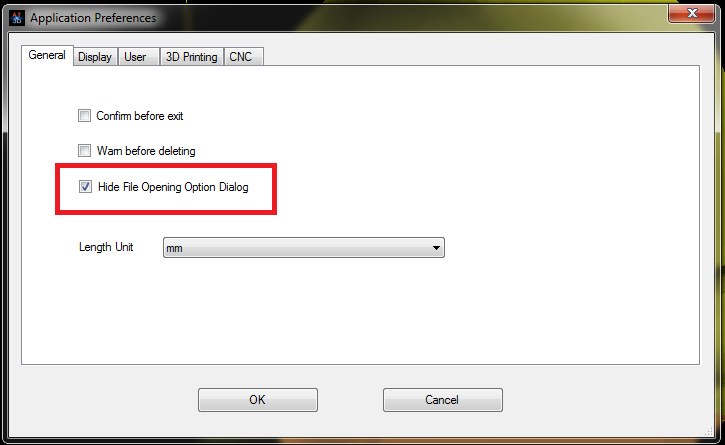Select the User tab

click(135, 57)
